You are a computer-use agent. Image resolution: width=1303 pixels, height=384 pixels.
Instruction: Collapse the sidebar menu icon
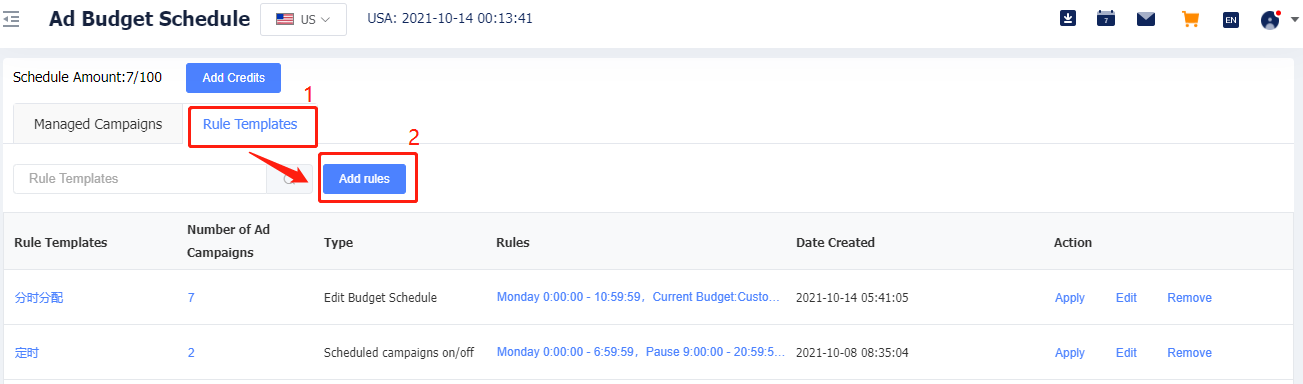click(x=12, y=19)
